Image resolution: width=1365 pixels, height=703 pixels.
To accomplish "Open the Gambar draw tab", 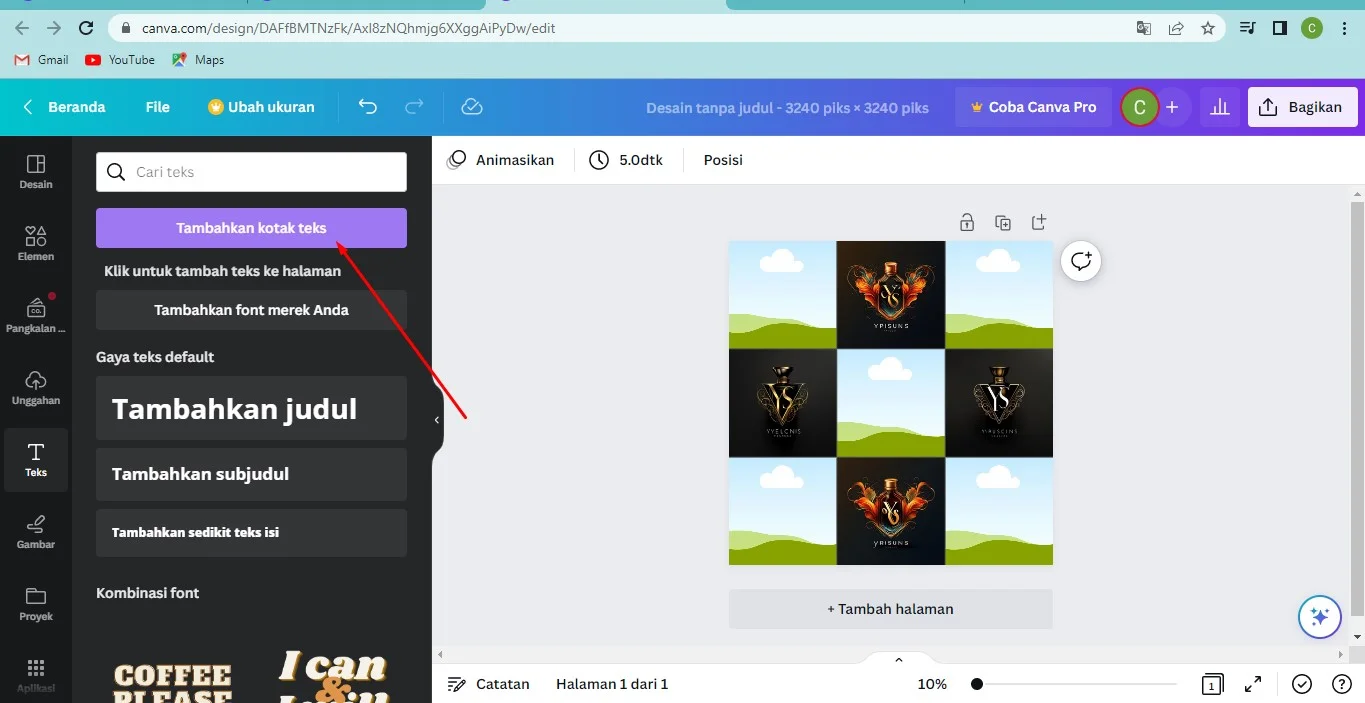I will [x=36, y=531].
